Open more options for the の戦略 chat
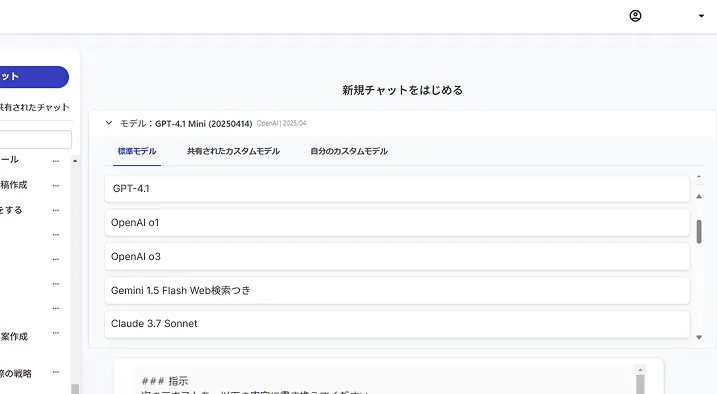 click(x=56, y=372)
